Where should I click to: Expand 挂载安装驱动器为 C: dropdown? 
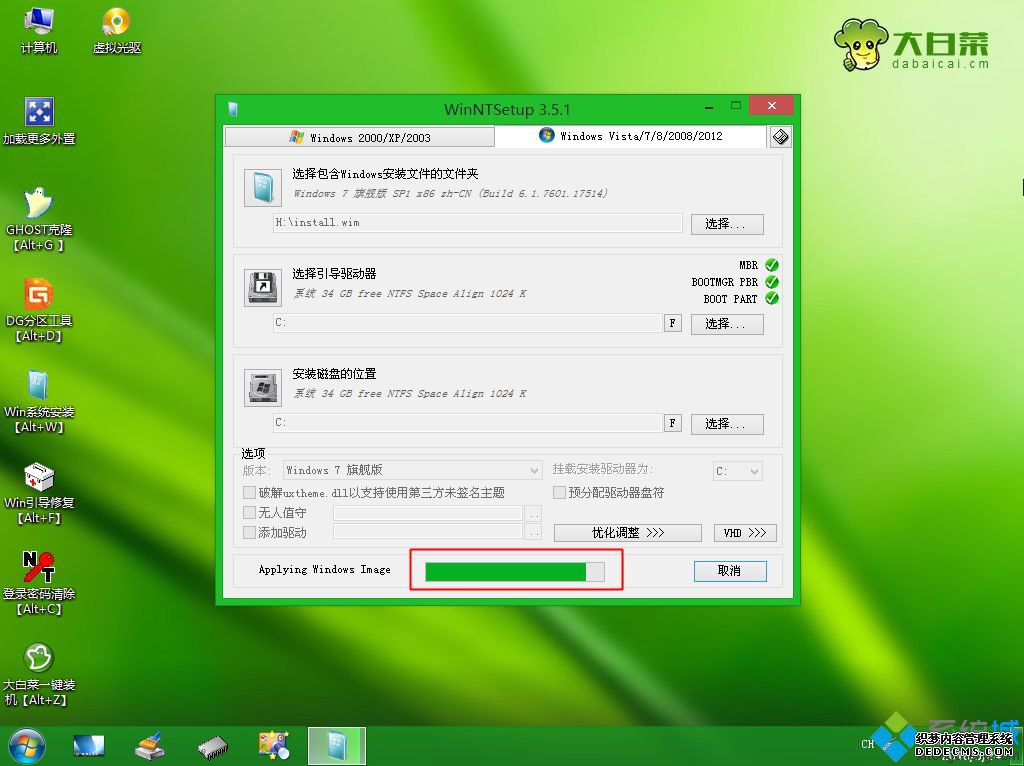tap(737, 471)
